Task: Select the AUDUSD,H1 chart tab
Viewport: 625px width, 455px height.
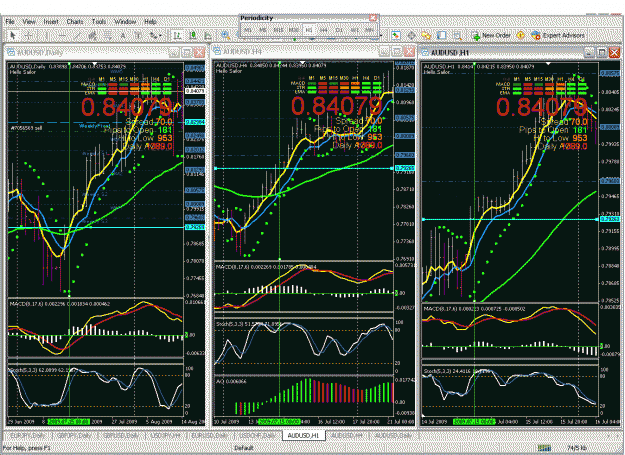Action: (x=304, y=435)
